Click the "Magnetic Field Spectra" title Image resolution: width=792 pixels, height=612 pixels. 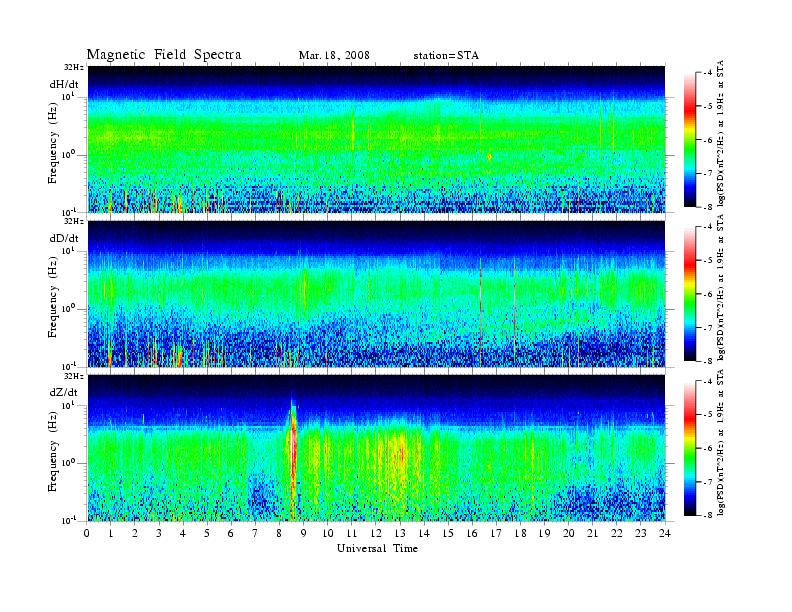pos(164,55)
